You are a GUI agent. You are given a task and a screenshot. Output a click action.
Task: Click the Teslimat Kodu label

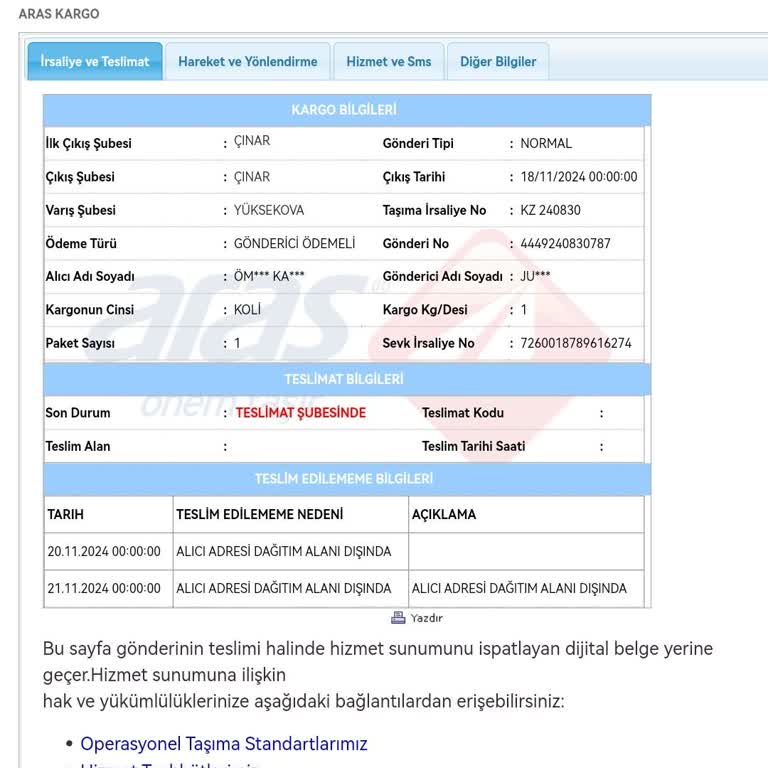click(x=463, y=413)
